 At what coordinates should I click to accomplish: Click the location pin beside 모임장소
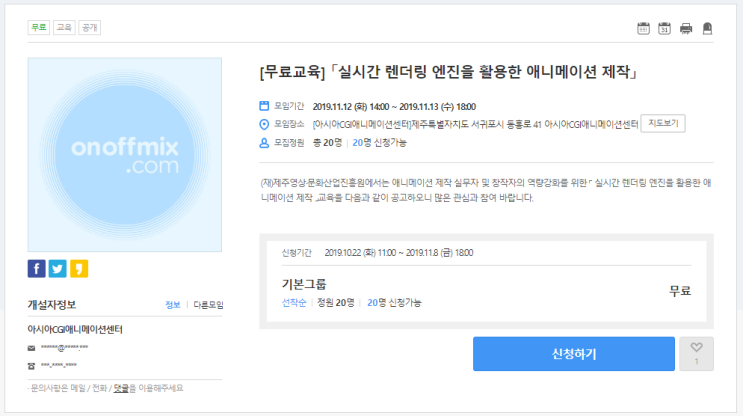click(264, 124)
